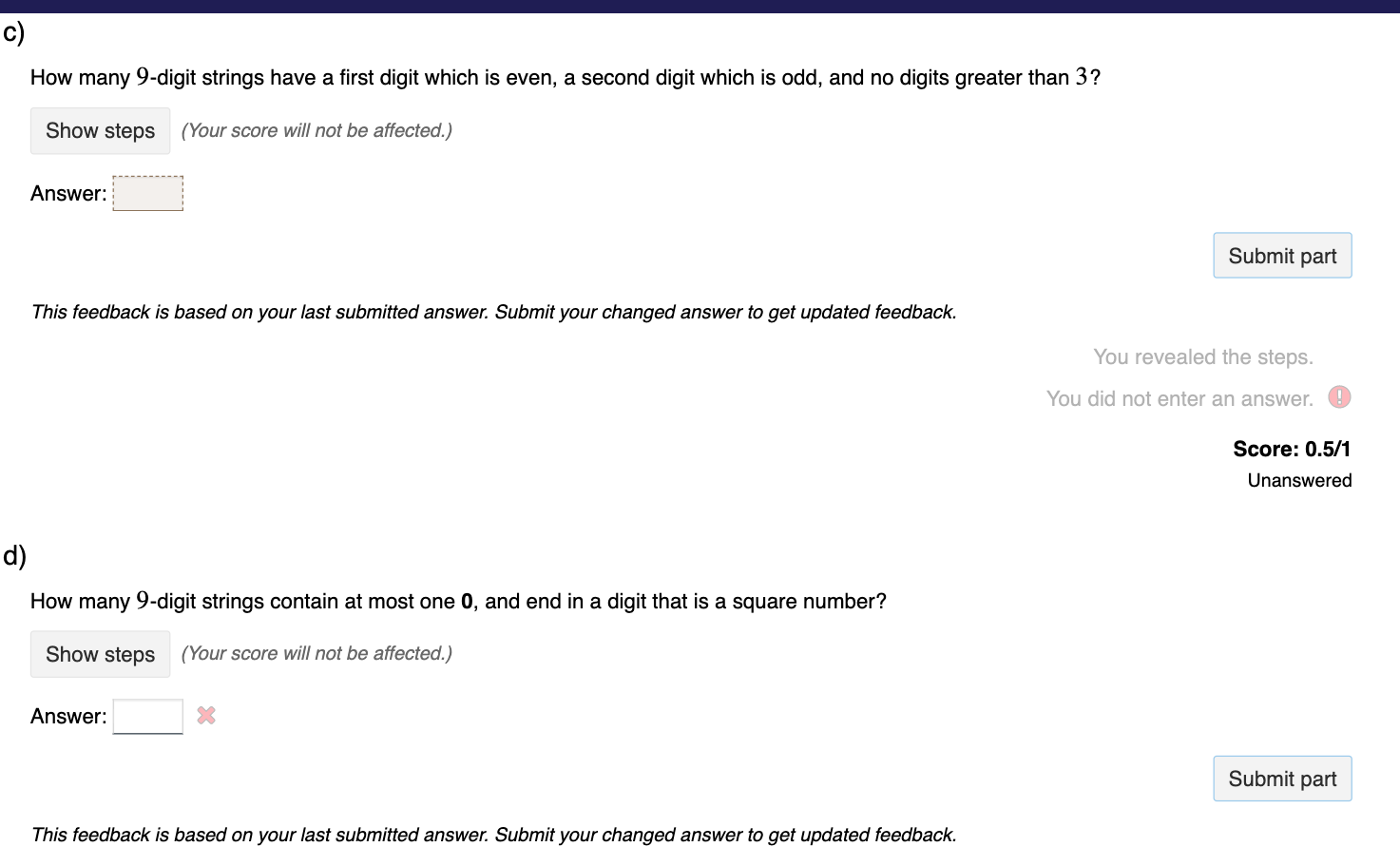This screenshot has width=1400, height=866.
Task: Click the 'Score: 0.5/1' text
Action: [1293, 449]
